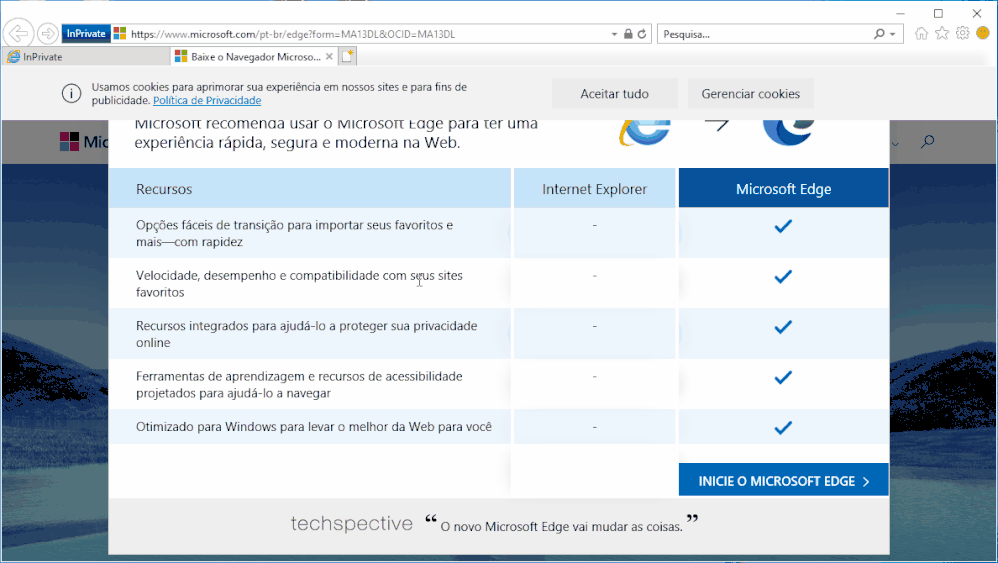Click the Internet Explorer logo image

click(x=645, y=132)
